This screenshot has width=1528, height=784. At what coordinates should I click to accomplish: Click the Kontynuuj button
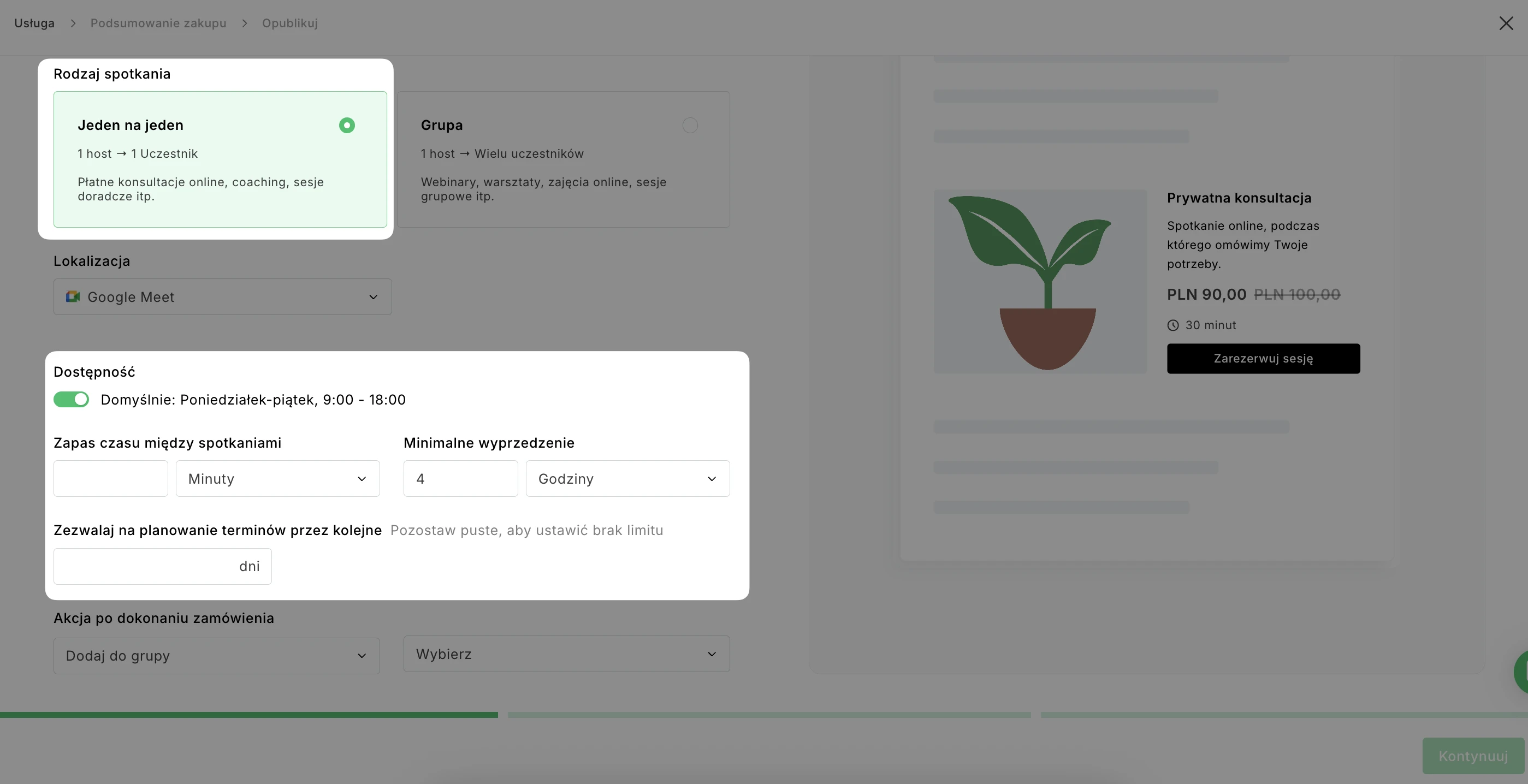click(x=1473, y=756)
